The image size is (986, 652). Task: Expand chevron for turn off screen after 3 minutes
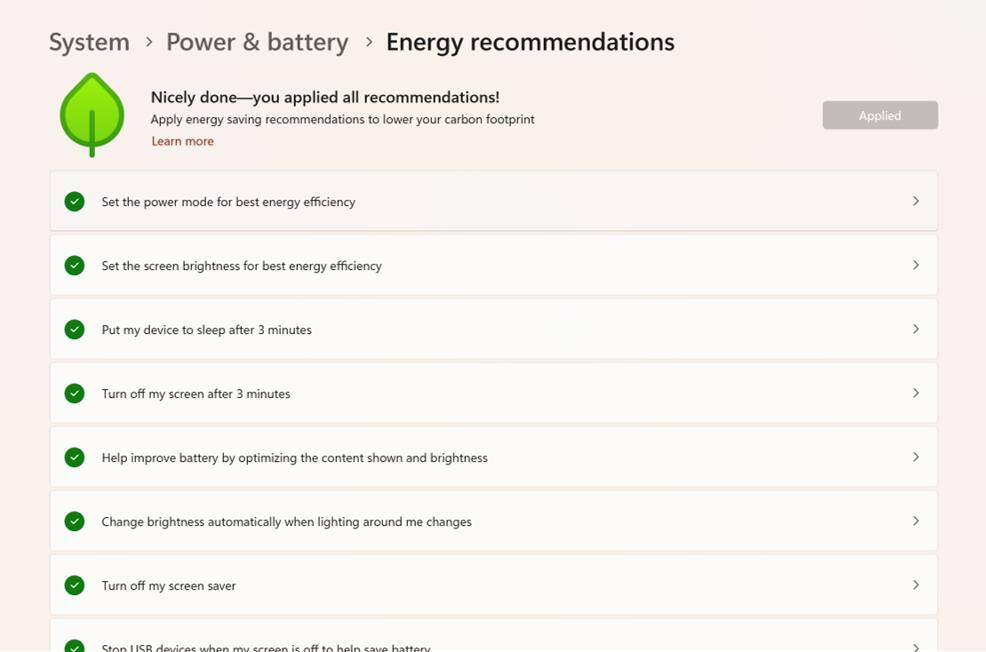(x=915, y=393)
